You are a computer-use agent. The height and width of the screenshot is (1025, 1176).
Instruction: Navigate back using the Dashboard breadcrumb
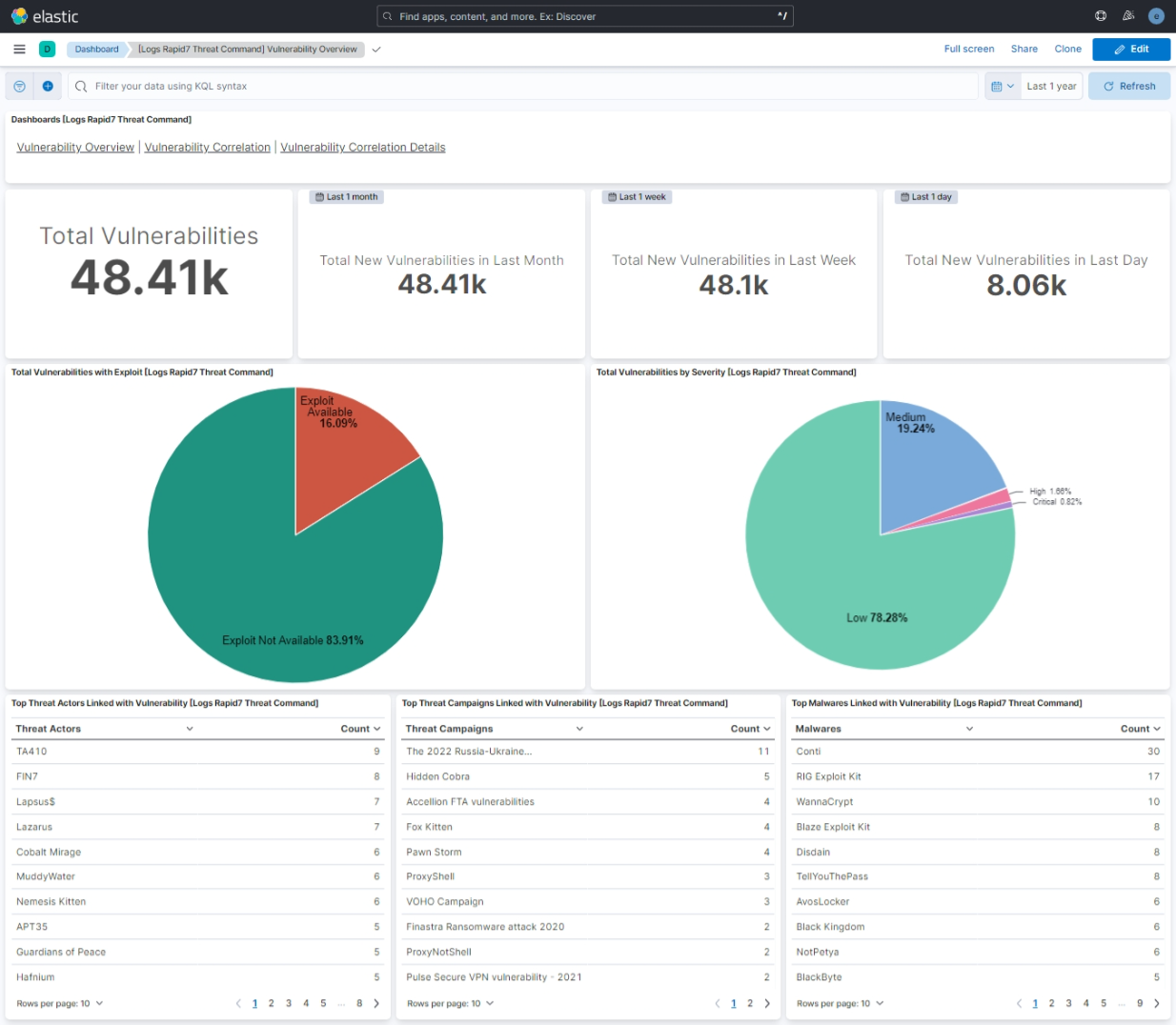tap(95, 49)
